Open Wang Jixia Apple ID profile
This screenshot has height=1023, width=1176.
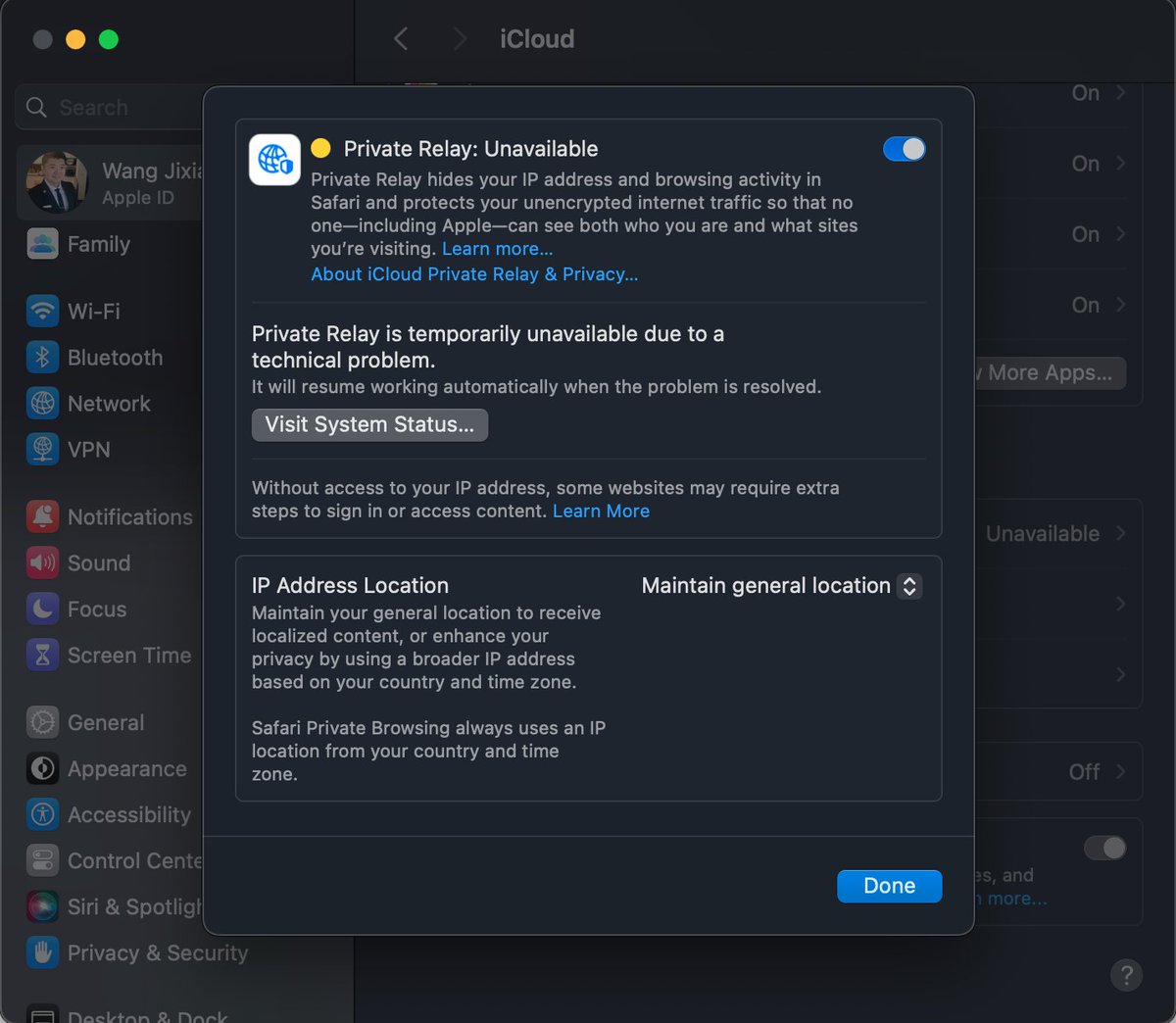[x=110, y=182]
